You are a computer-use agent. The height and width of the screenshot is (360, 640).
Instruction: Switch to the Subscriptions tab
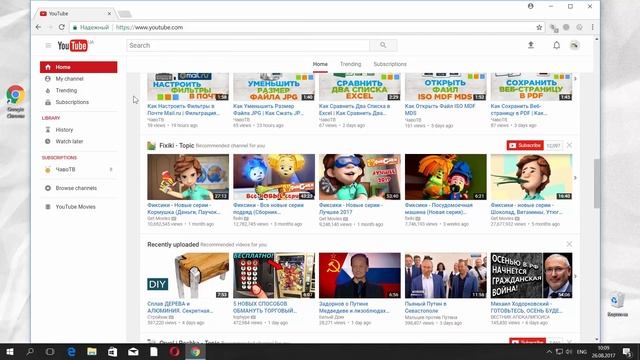pos(390,64)
